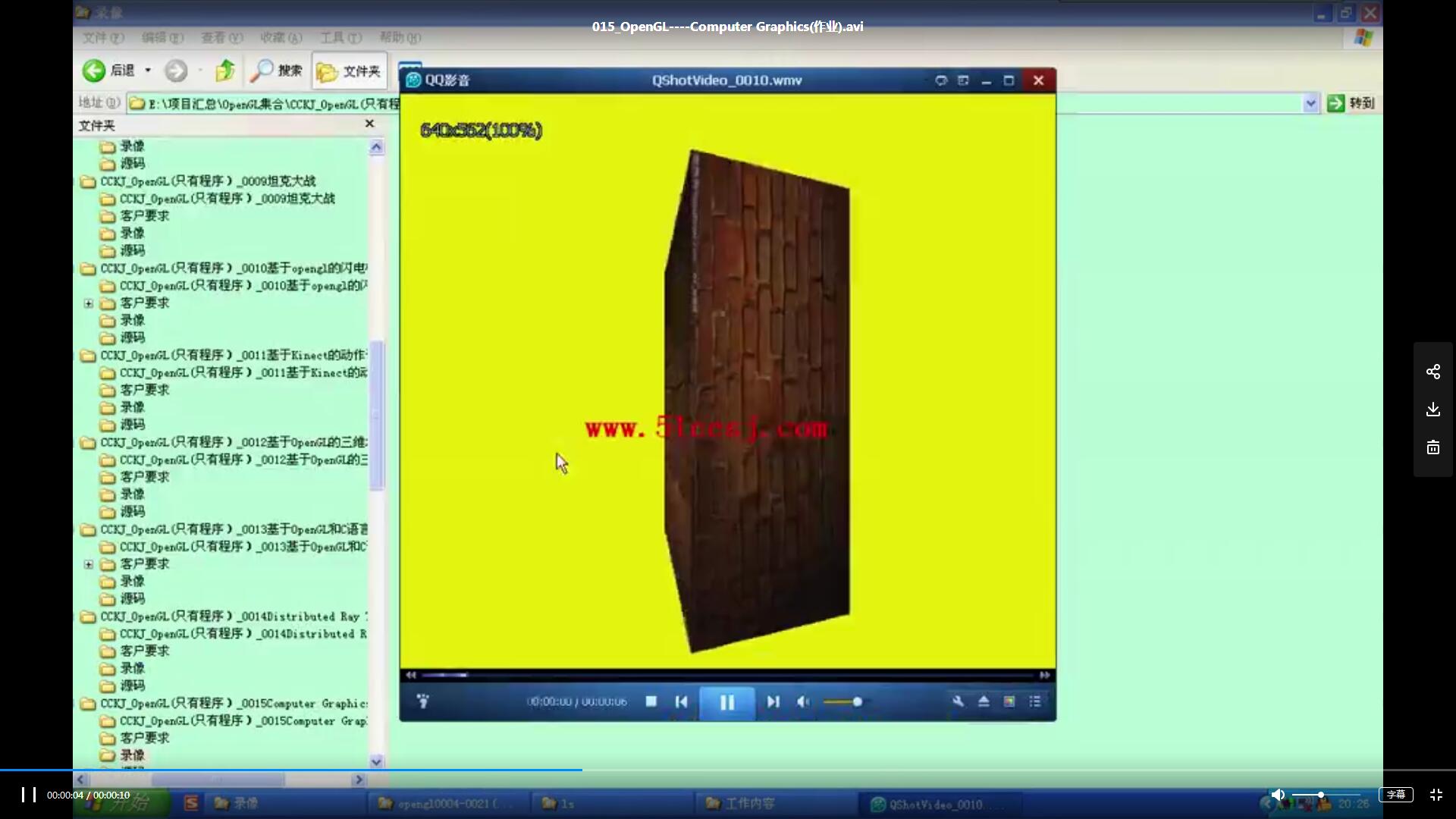Click the eject/open file icon in QQ影音
This screenshot has height=819, width=1456.
984,701
